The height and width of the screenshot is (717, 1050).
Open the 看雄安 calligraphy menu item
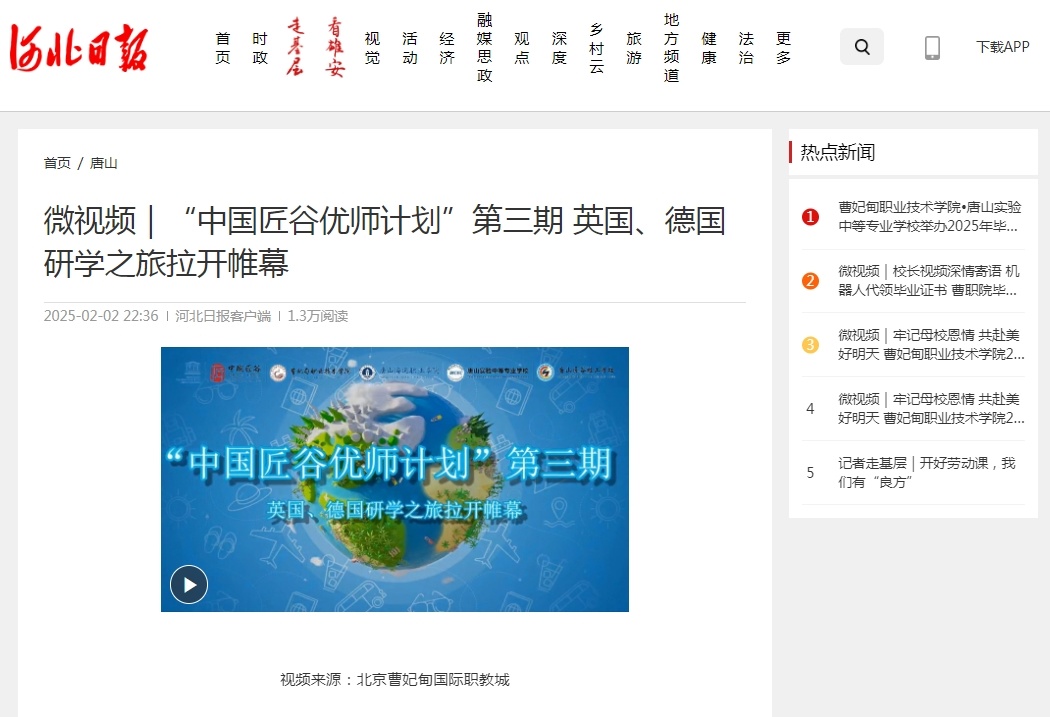click(x=335, y=47)
